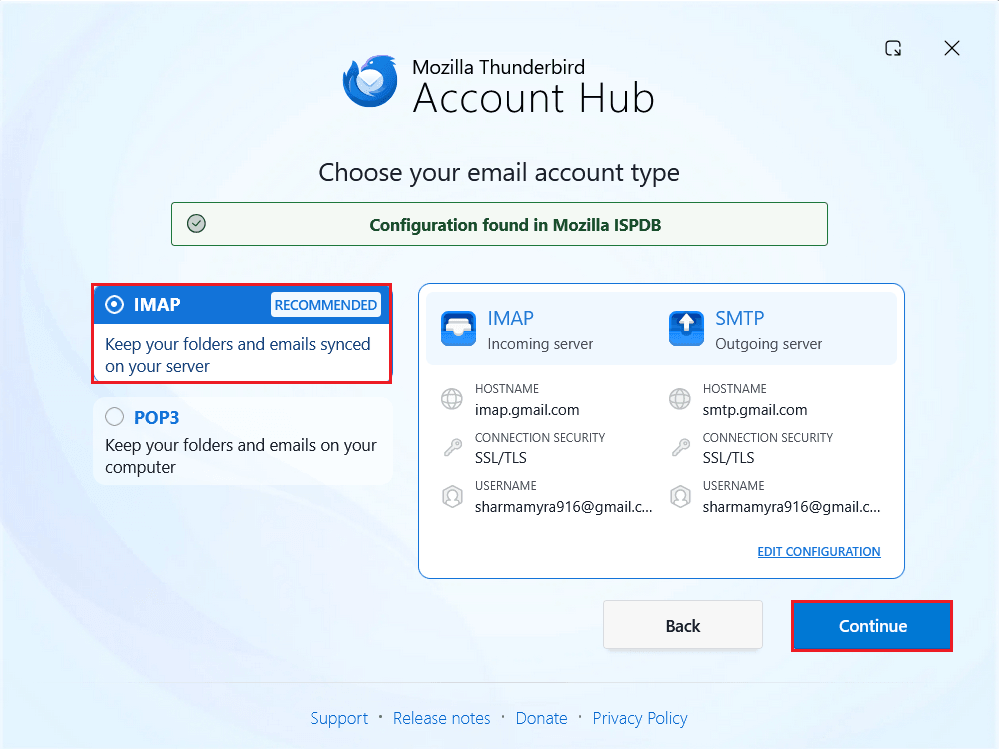Click the SMTP outgoing server upload icon

(686, 329)
